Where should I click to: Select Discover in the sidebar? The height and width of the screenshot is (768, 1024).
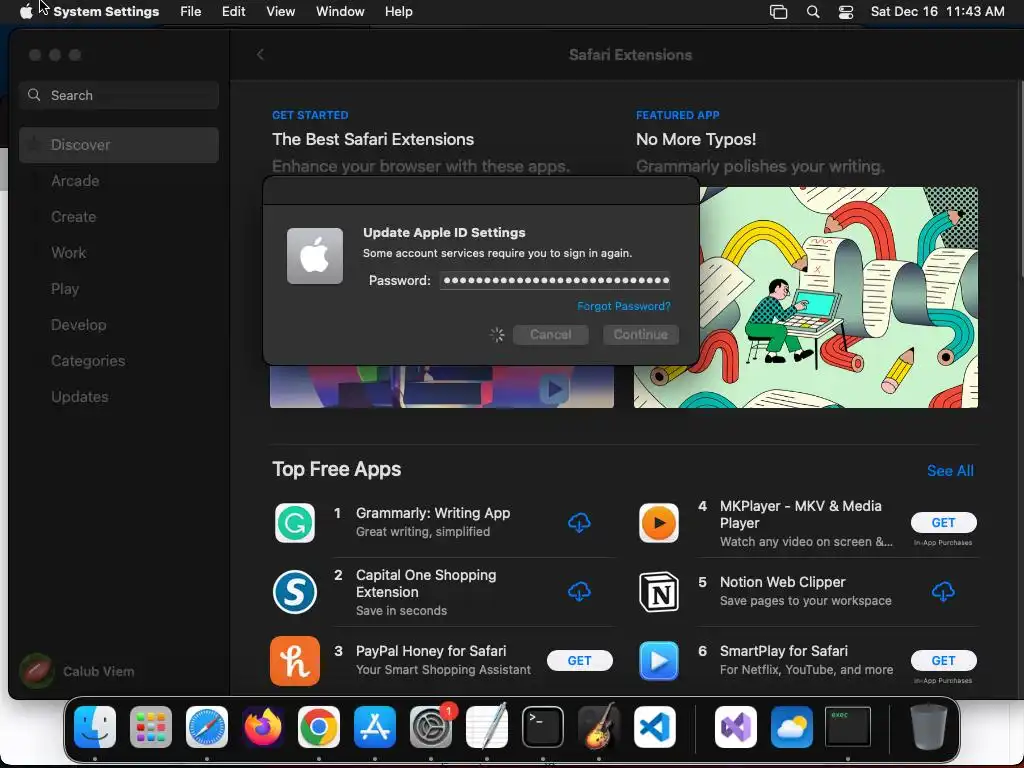click(x=119, y=145)
